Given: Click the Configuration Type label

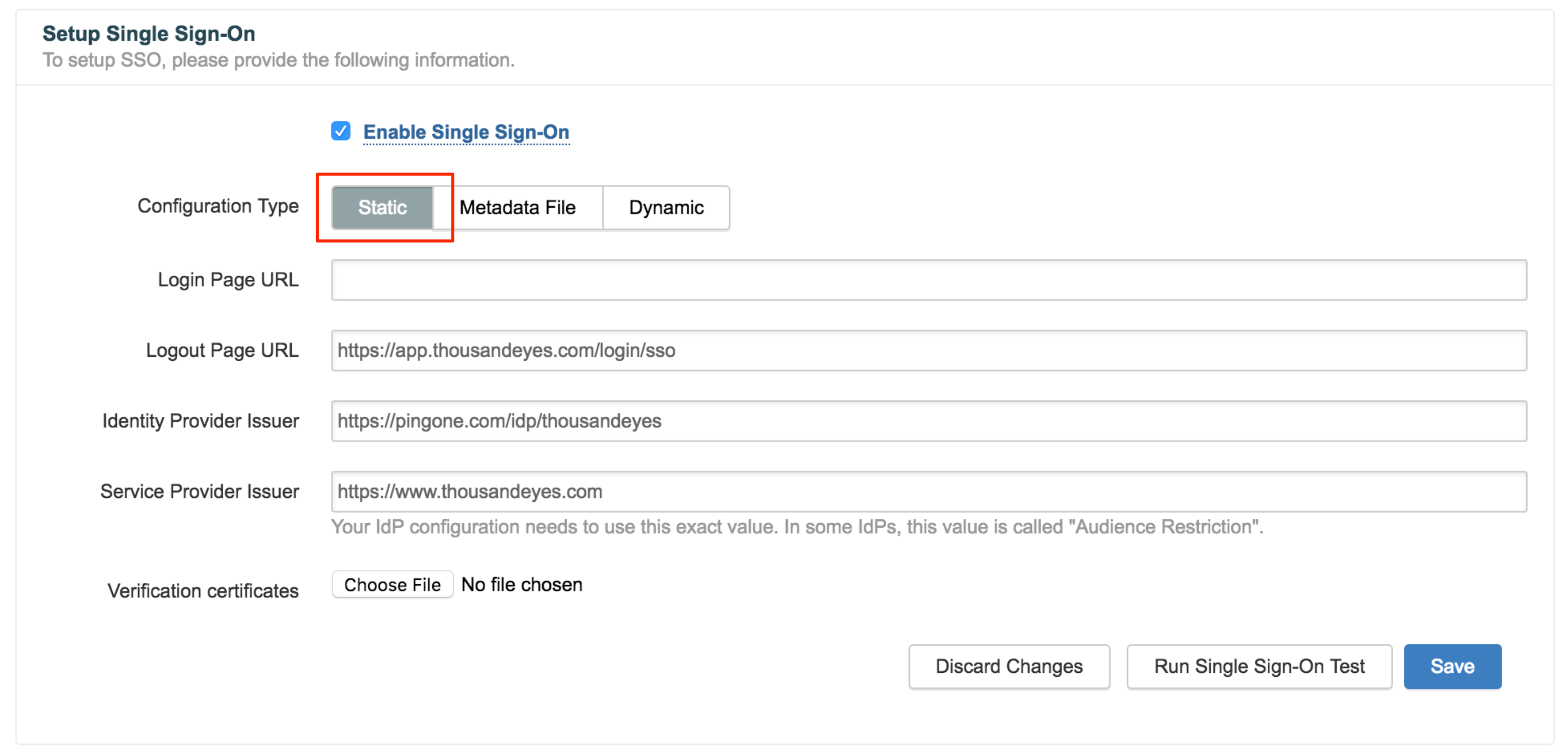Looking at the screenshot, I should tap(218, 207).
